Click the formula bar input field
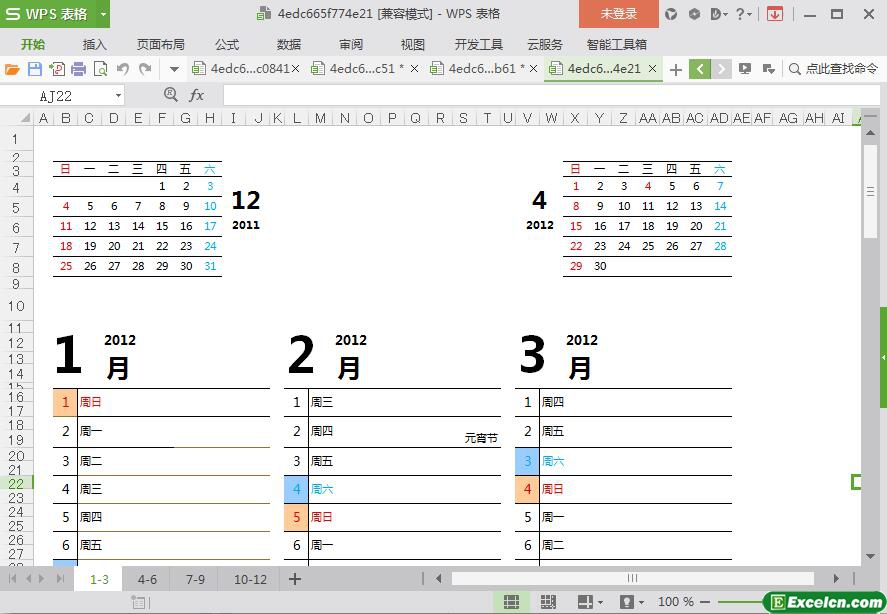 (540, 95)
